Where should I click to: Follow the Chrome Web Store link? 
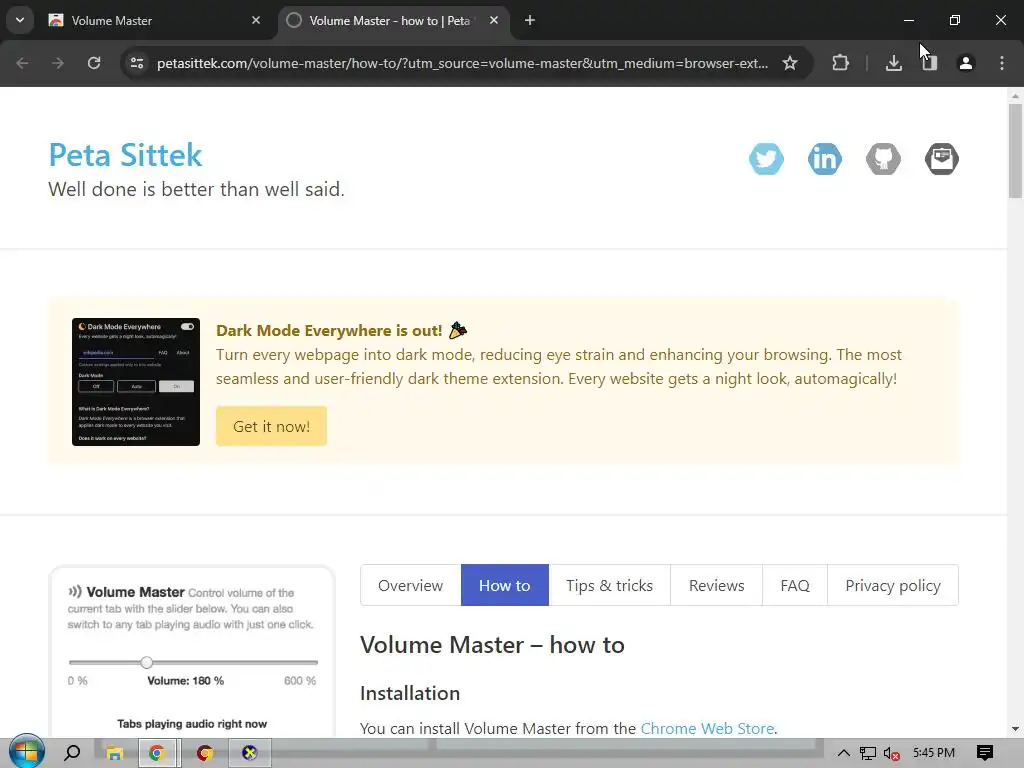point(707,728)
